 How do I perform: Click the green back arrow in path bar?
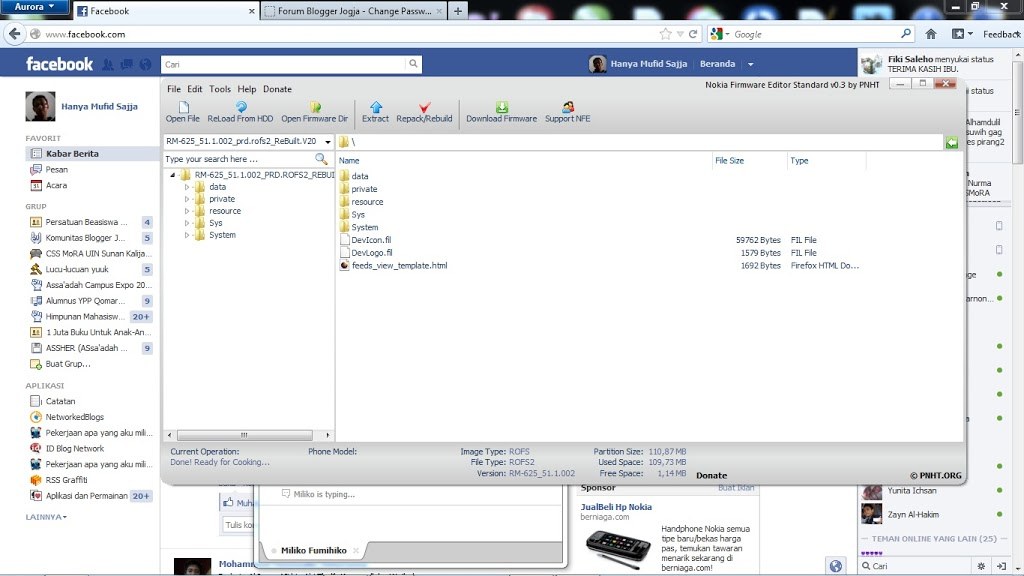952,142
